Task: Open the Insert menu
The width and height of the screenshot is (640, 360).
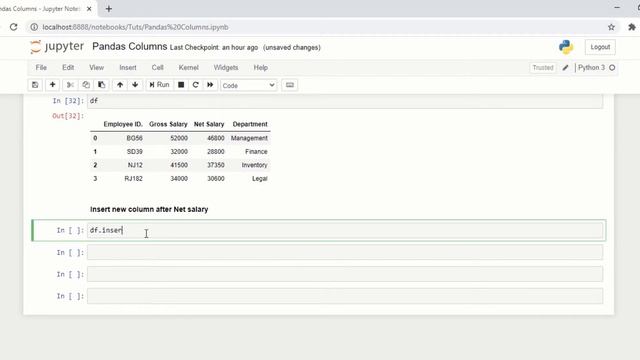Action: [128, 68]
